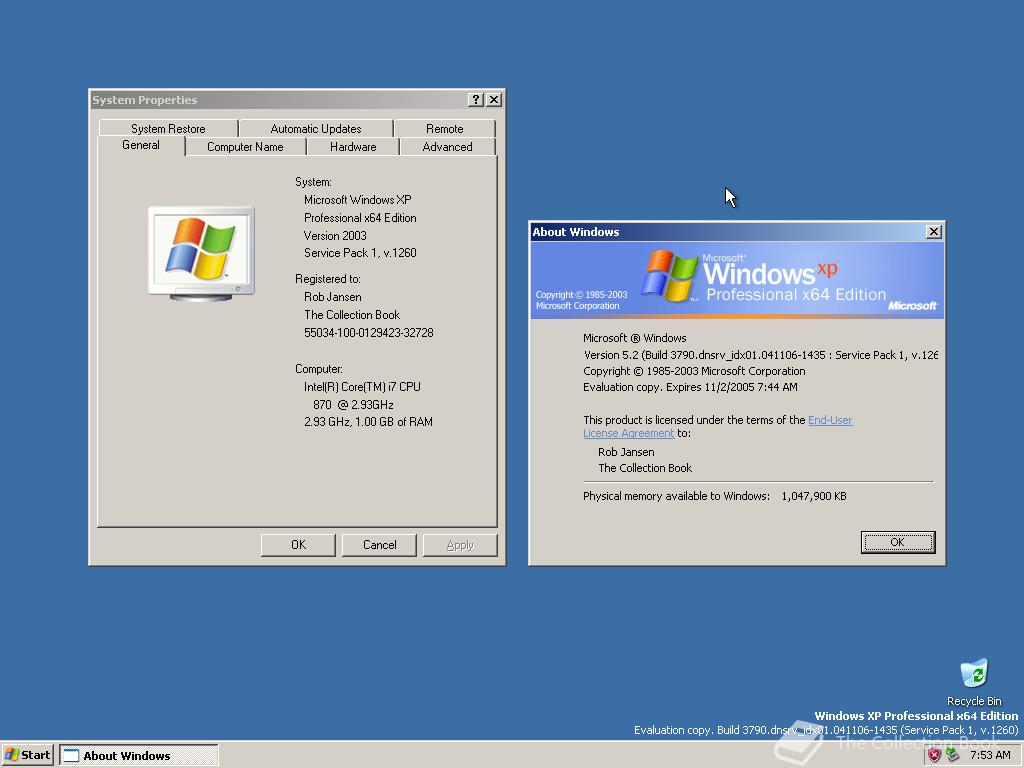Switch to the Automatic Updates tab

pyautogui.click(x=315, y=129)
